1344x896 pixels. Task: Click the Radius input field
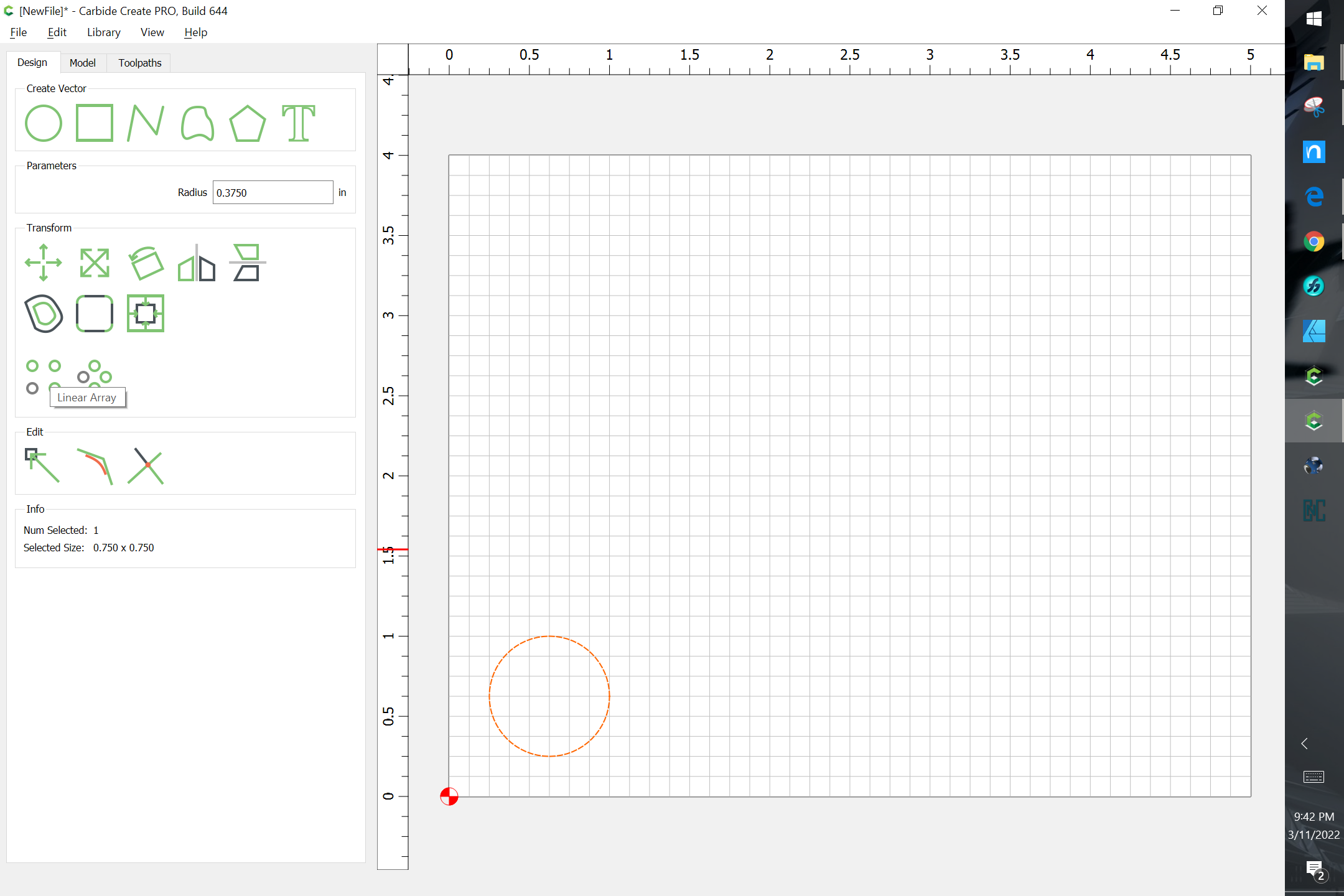click(273, 192)
